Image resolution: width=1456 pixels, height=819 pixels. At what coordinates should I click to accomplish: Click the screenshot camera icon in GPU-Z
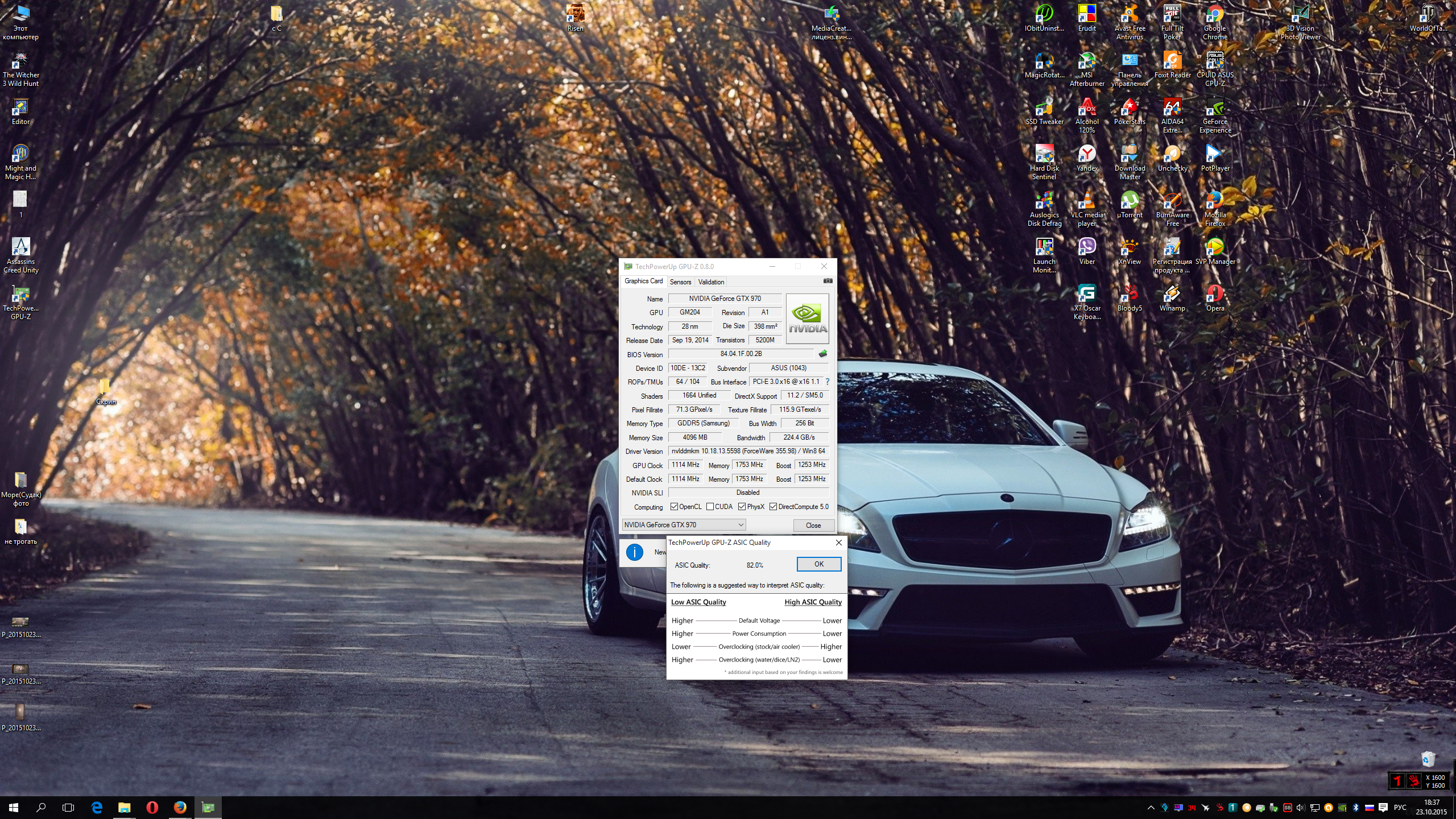tap(828, 281)
